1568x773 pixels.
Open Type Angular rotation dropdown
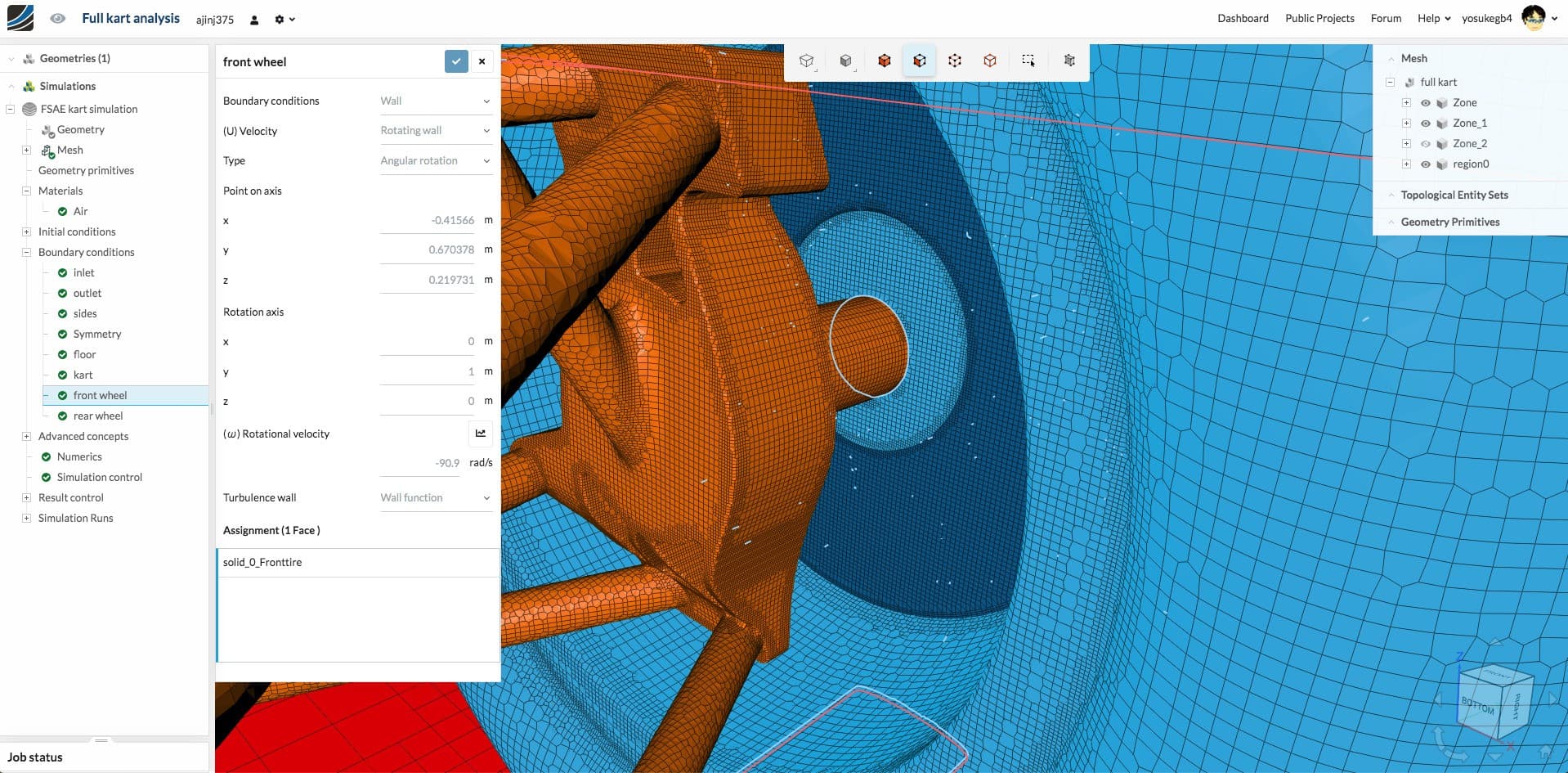tap(436, 160)
